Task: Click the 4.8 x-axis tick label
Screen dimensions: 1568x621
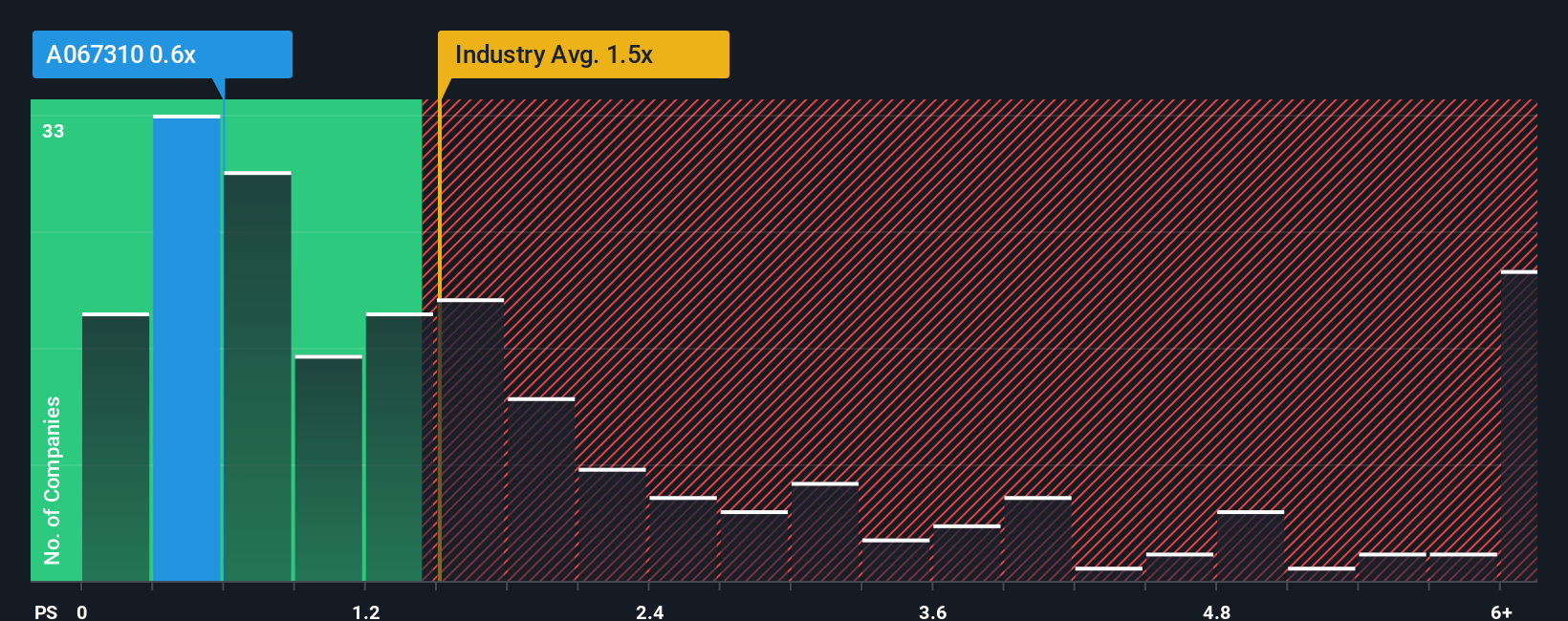Action: [x=1216, y=611]
